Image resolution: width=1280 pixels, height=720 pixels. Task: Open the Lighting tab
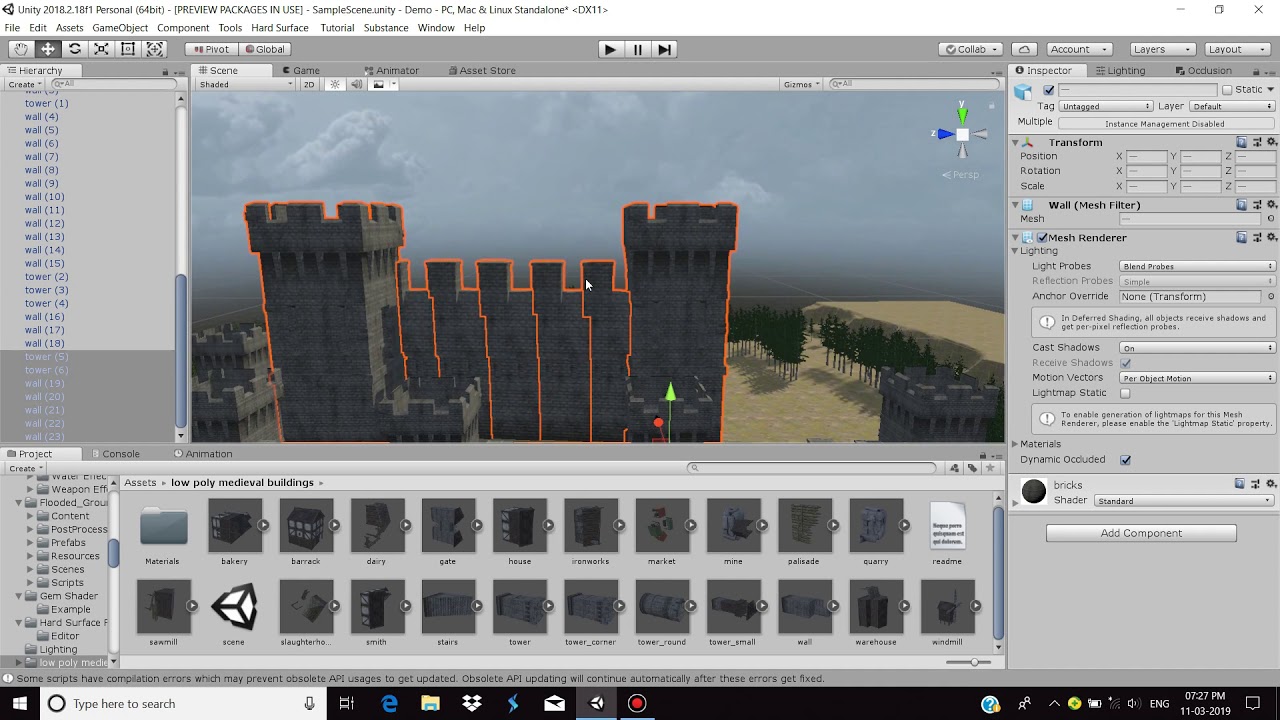click(x=1119, y=71)
